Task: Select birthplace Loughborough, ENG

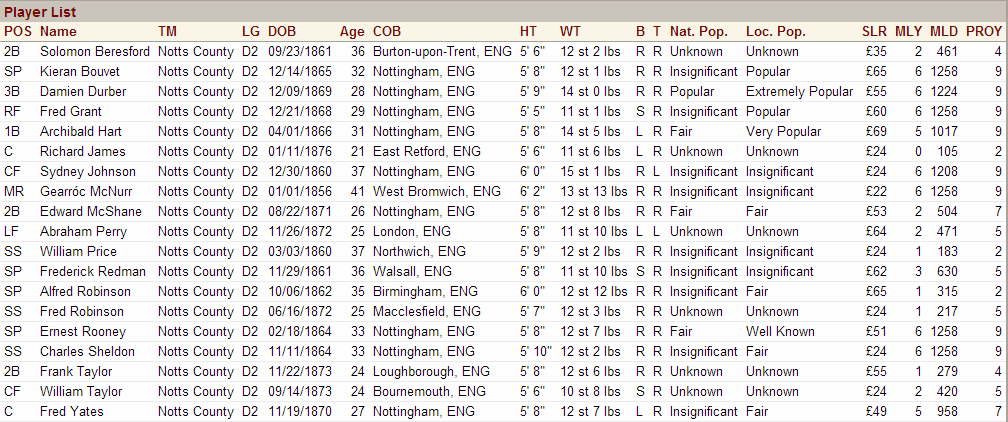Action: [431, 371]
